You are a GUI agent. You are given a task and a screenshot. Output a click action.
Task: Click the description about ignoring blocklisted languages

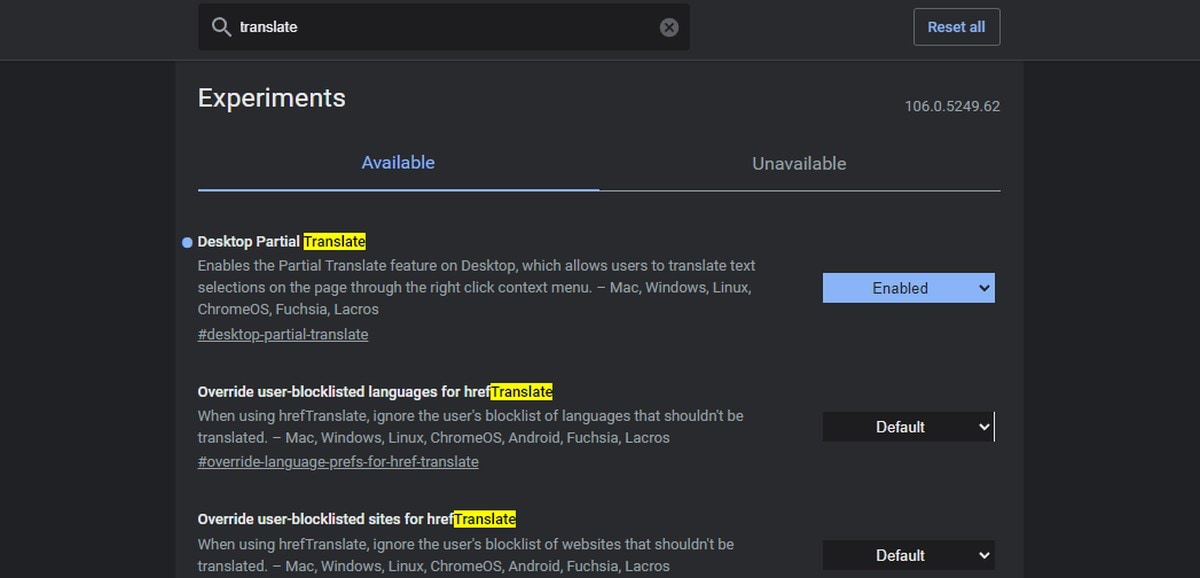[x=470, y=426]
